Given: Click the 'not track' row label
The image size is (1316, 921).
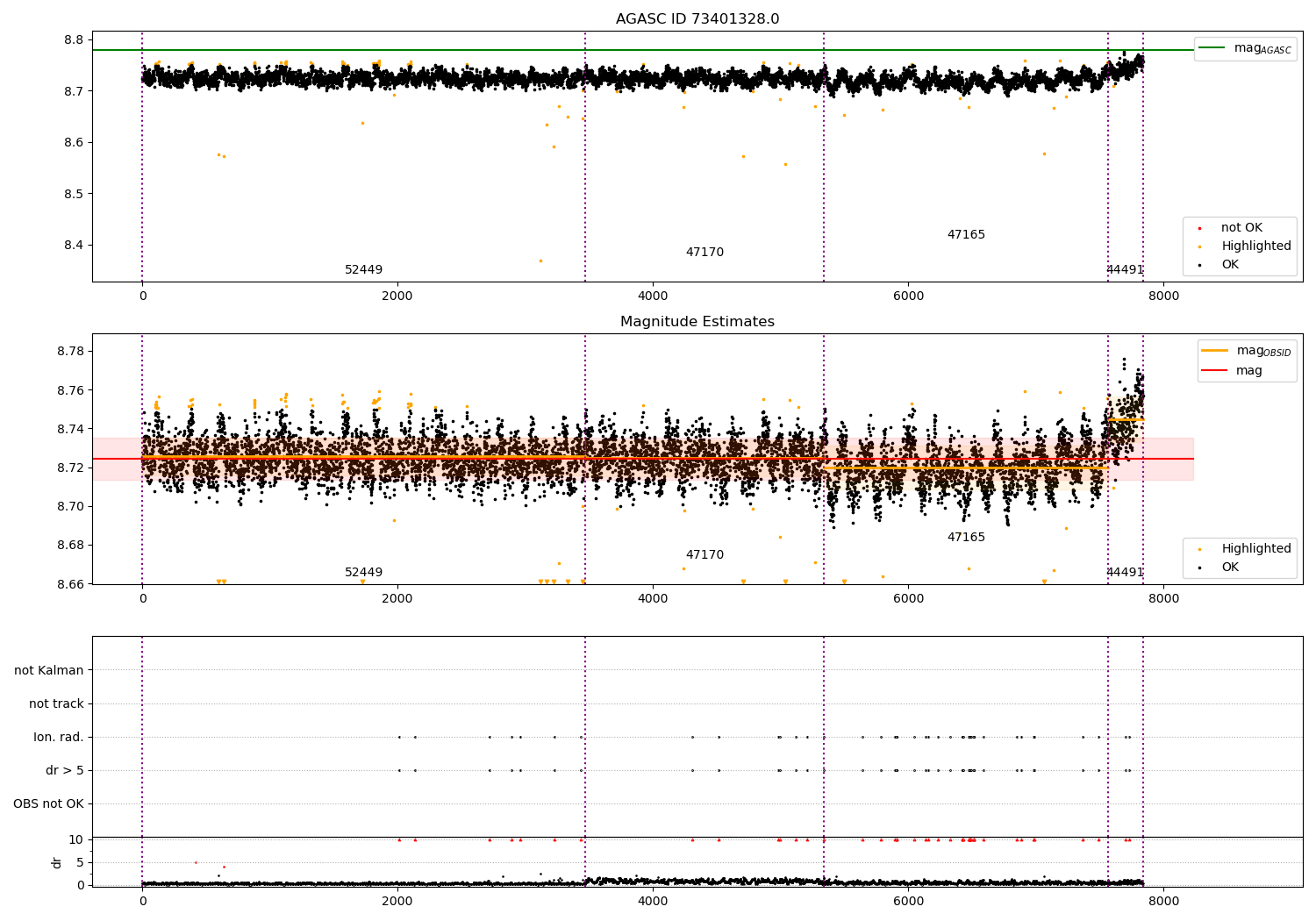Looking at the screenshot, I should click(56, 704).
